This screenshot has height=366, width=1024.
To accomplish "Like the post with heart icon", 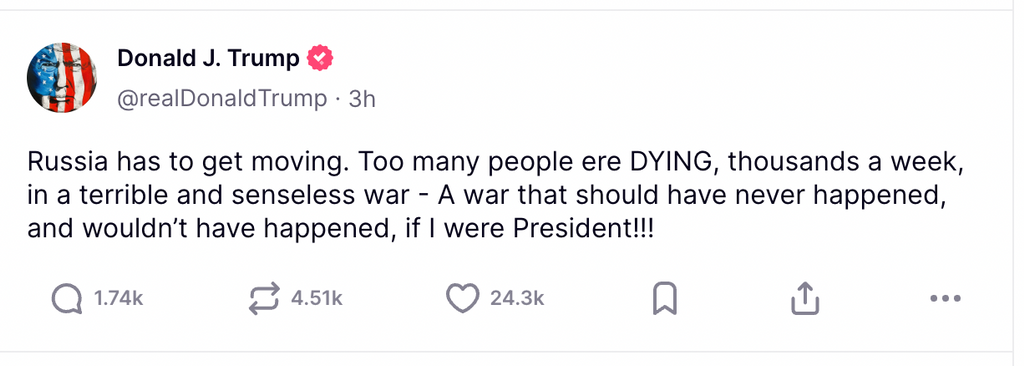I will click(x=462, y=299).
